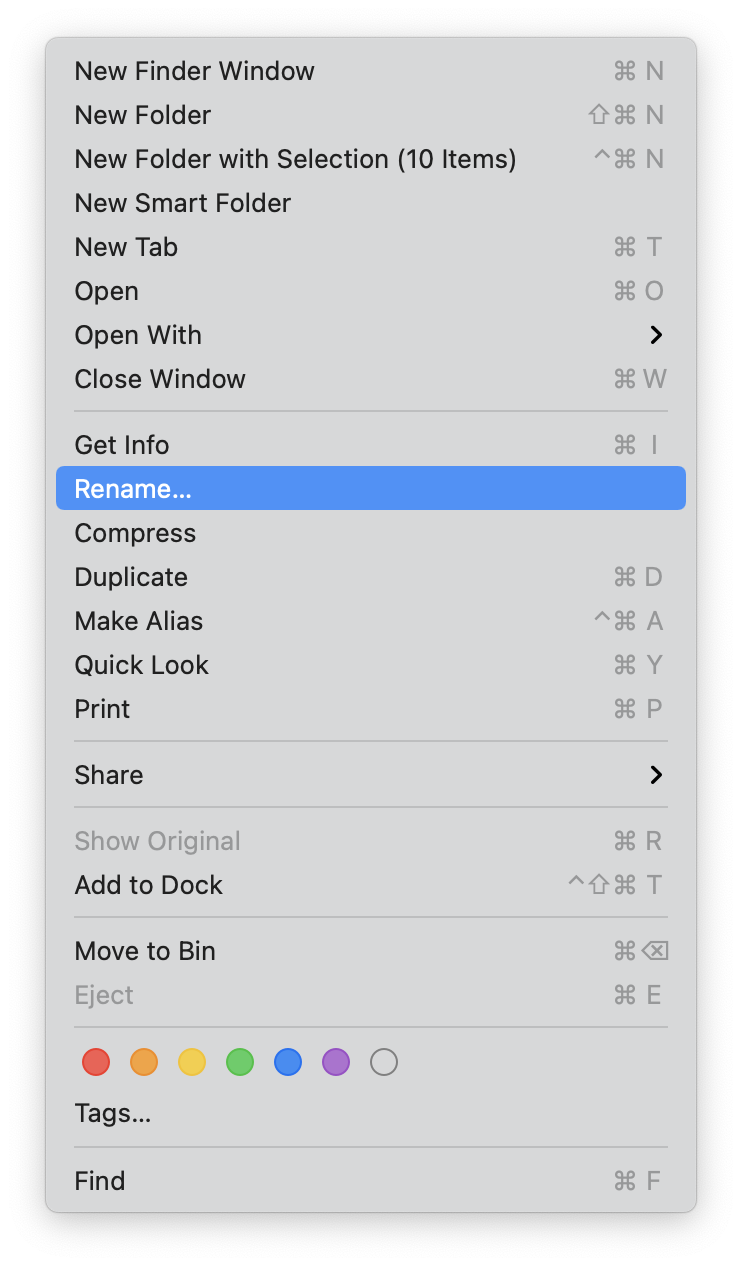Screen dimensions: 742x1266
Task: Select the red tag color
Action: click(x=96, y=1061)
